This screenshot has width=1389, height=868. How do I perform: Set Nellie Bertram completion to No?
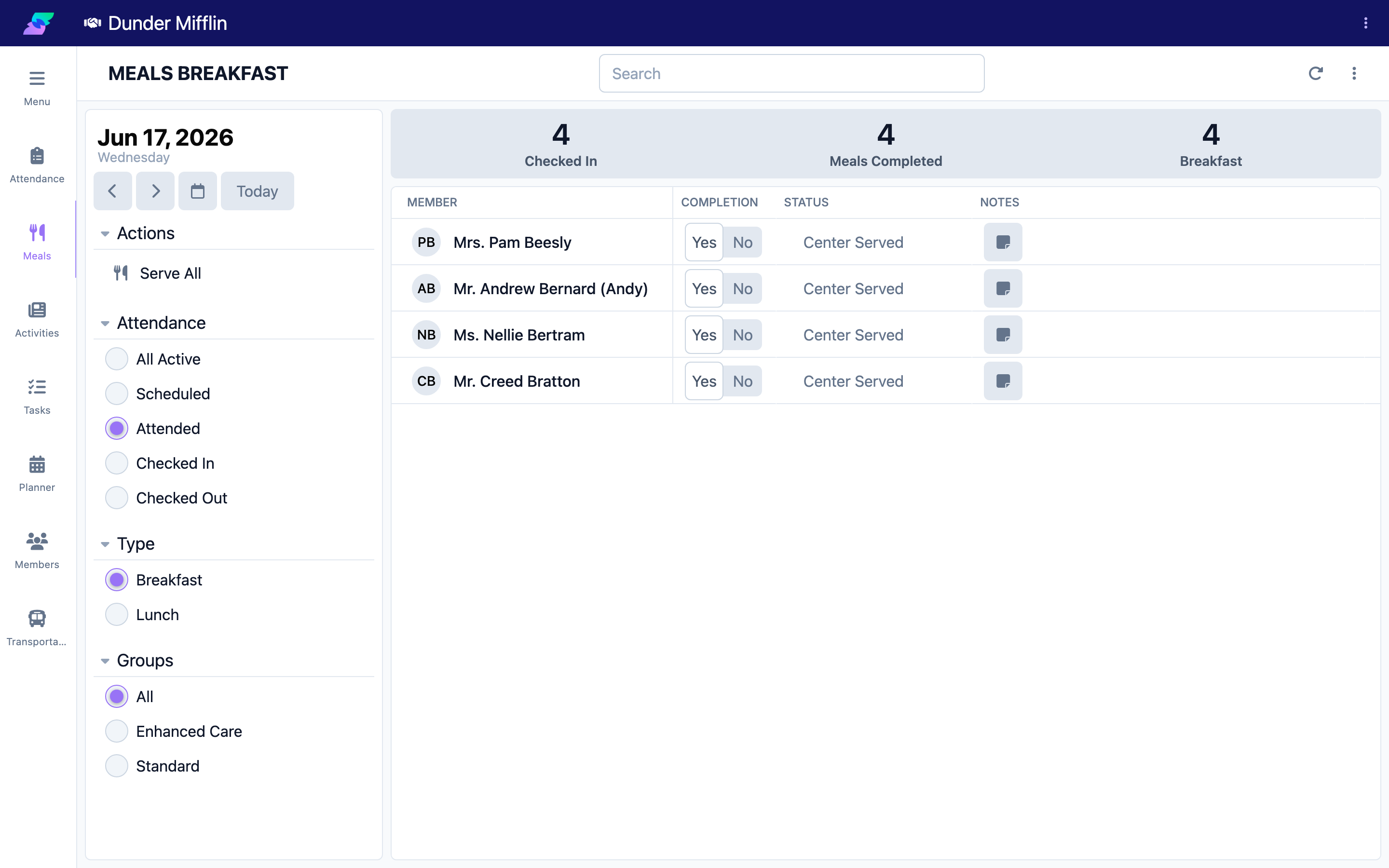coord(742,335)
